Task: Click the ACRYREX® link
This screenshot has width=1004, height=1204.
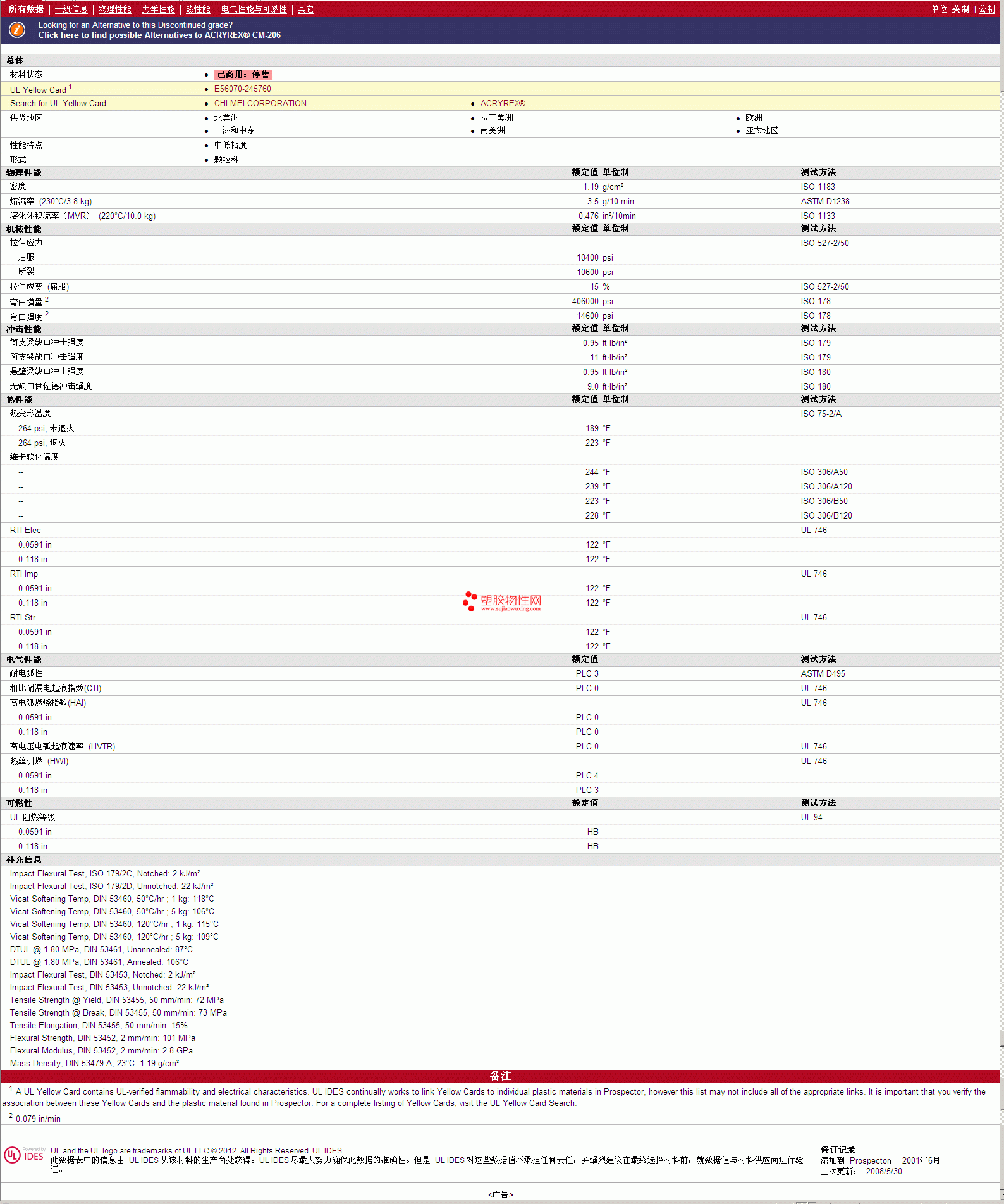Action: 502,103
